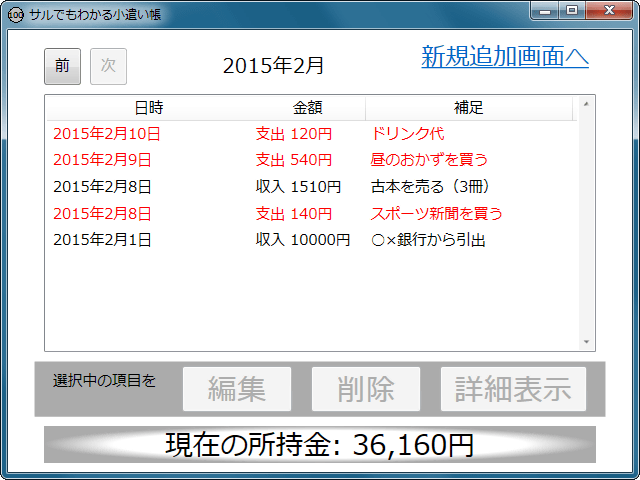640x480 pixels.
Task: Select the 収入 1510円 amount cell
Action: tap(298, 187)
